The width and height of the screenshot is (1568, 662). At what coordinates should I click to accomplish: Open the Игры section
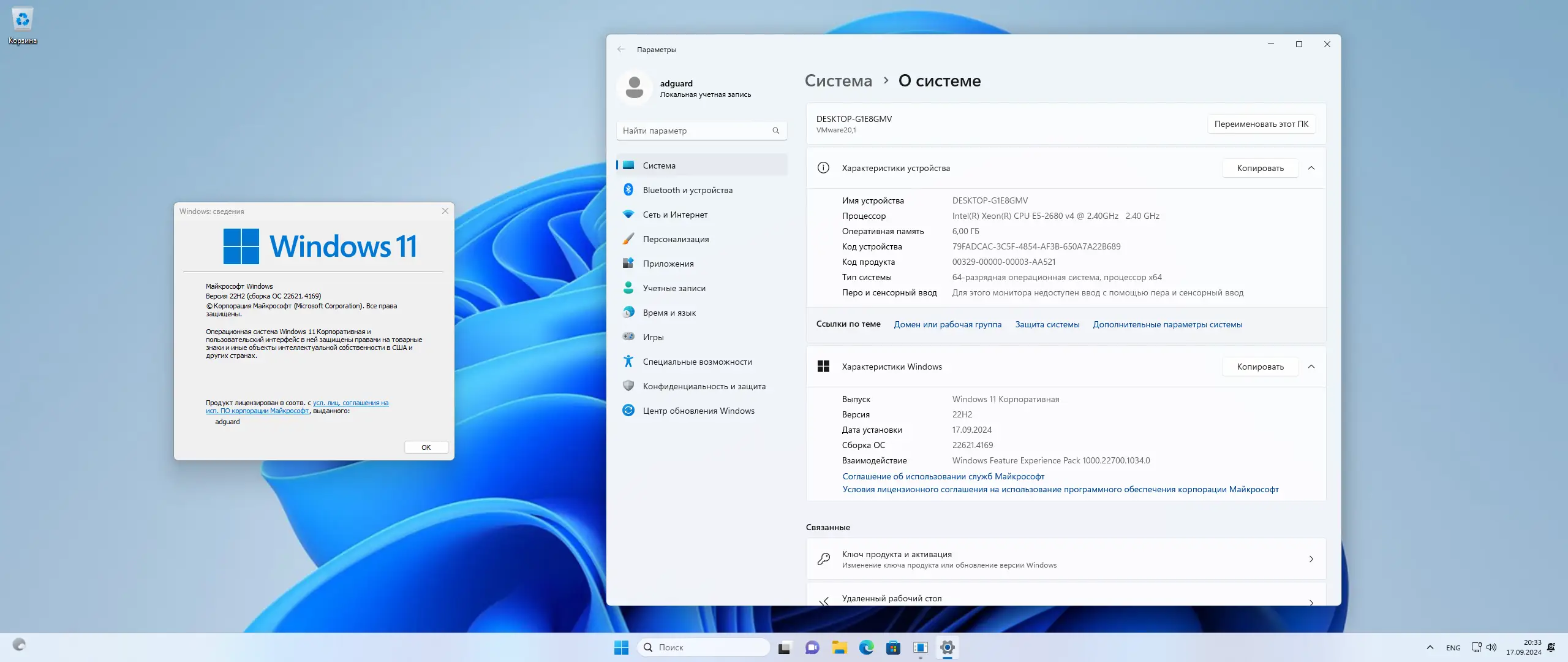(x=654, y=337)
